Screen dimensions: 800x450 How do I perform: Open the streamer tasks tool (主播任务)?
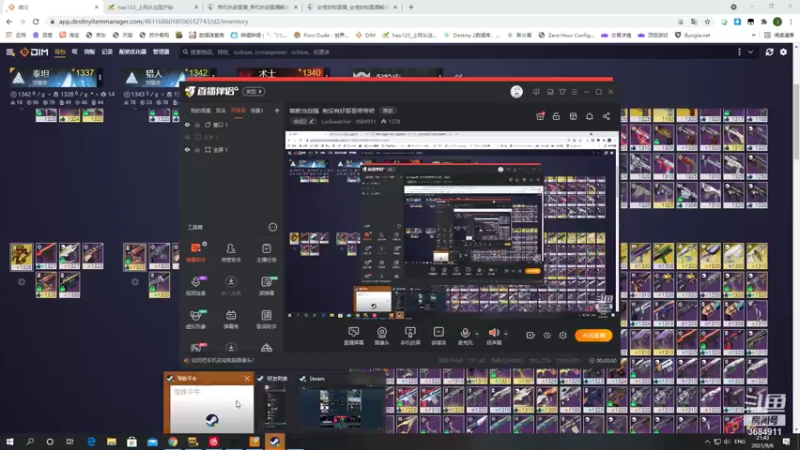266,252
